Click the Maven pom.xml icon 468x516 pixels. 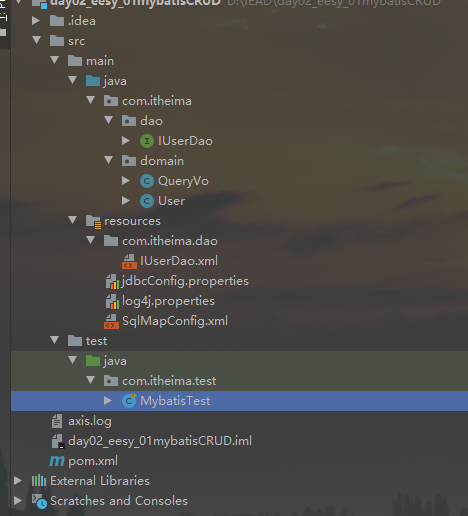click(x=57, y=461)
